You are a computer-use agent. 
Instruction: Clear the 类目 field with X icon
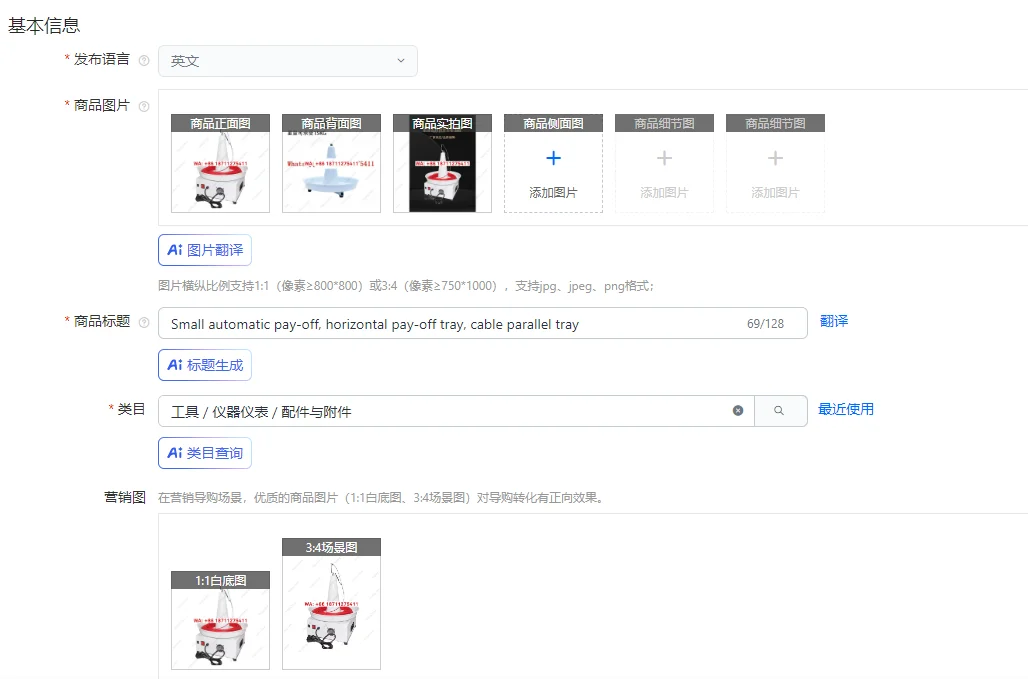point(738,410)
